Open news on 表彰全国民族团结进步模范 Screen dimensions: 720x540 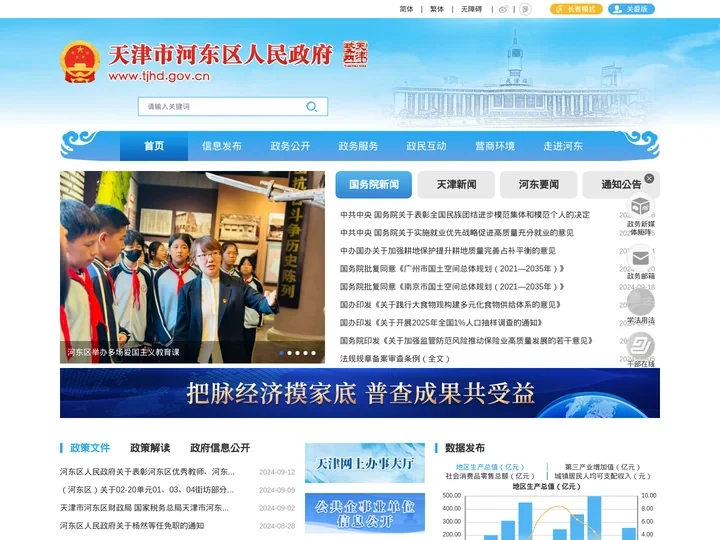click(465, 214)
